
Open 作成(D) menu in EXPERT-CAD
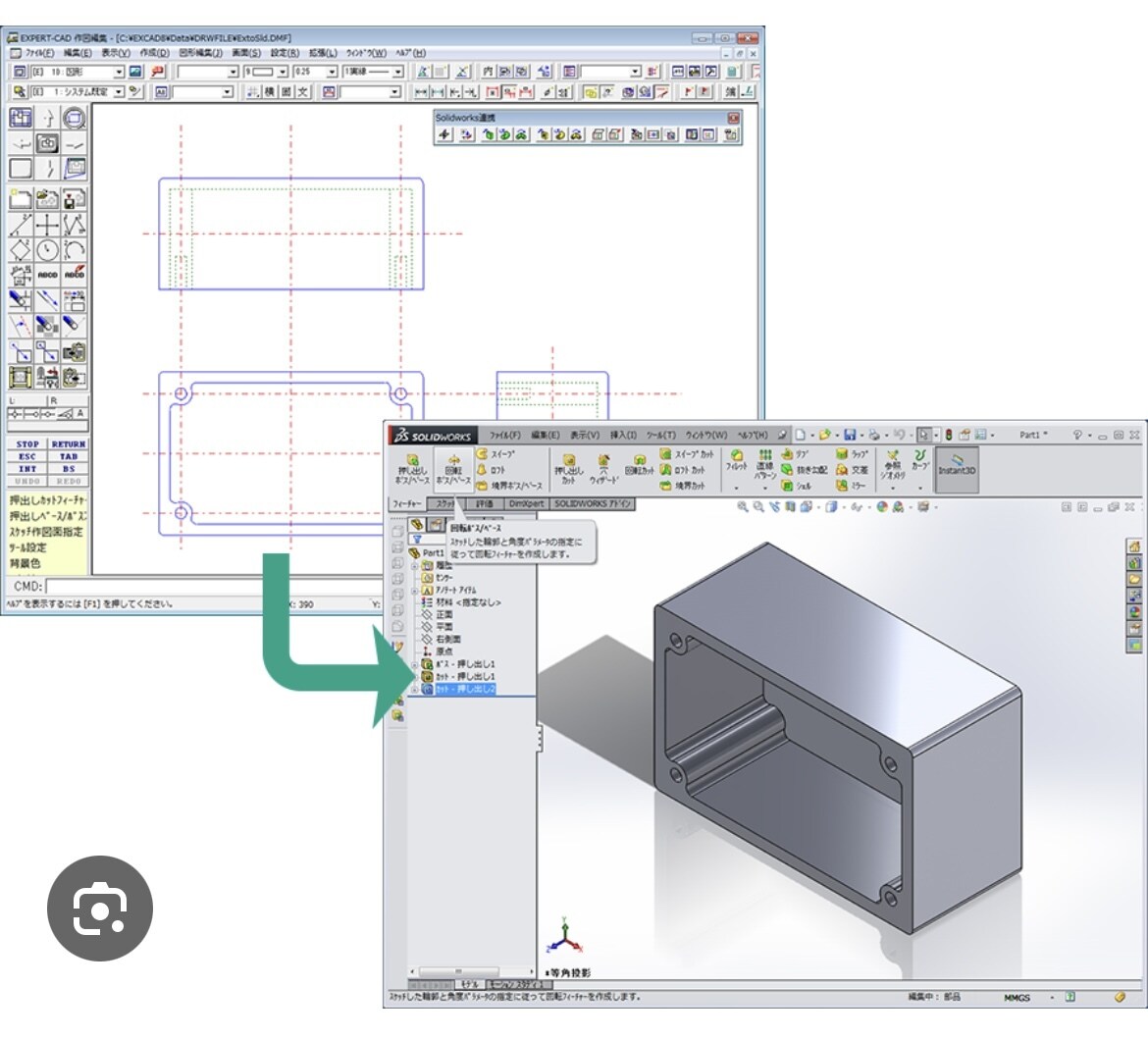(154, 53)
